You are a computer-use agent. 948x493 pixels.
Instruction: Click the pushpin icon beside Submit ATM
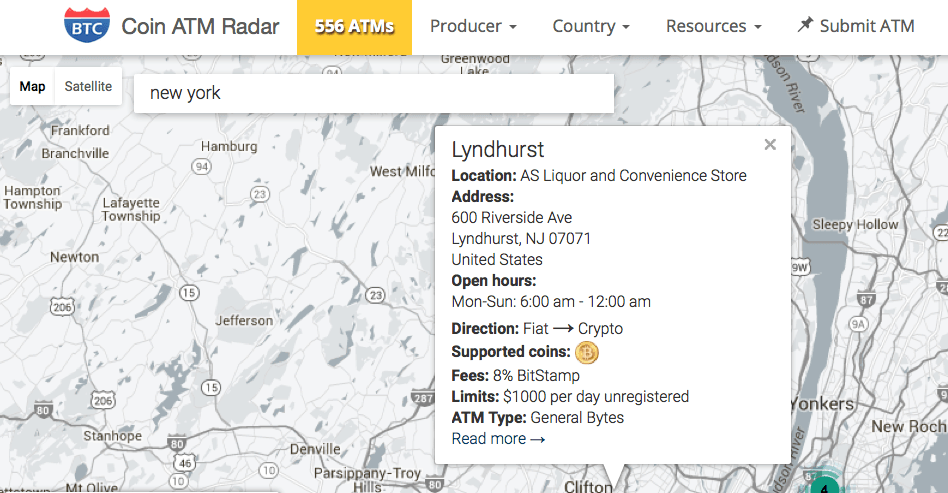[805, 25]
